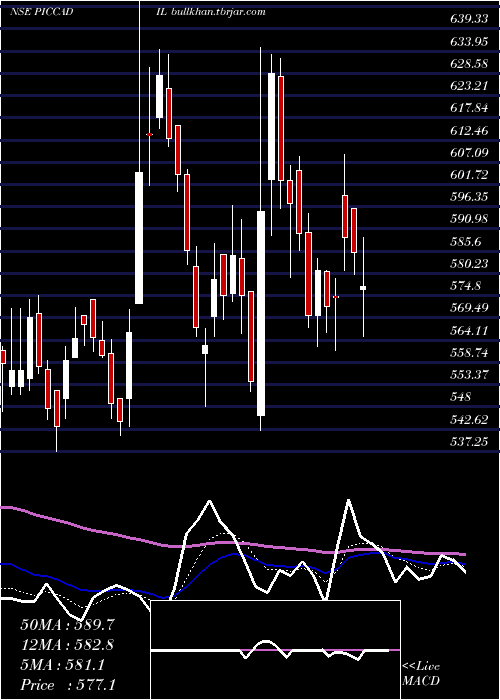Click the 607.09 price level label

click(x=469, y=153)
